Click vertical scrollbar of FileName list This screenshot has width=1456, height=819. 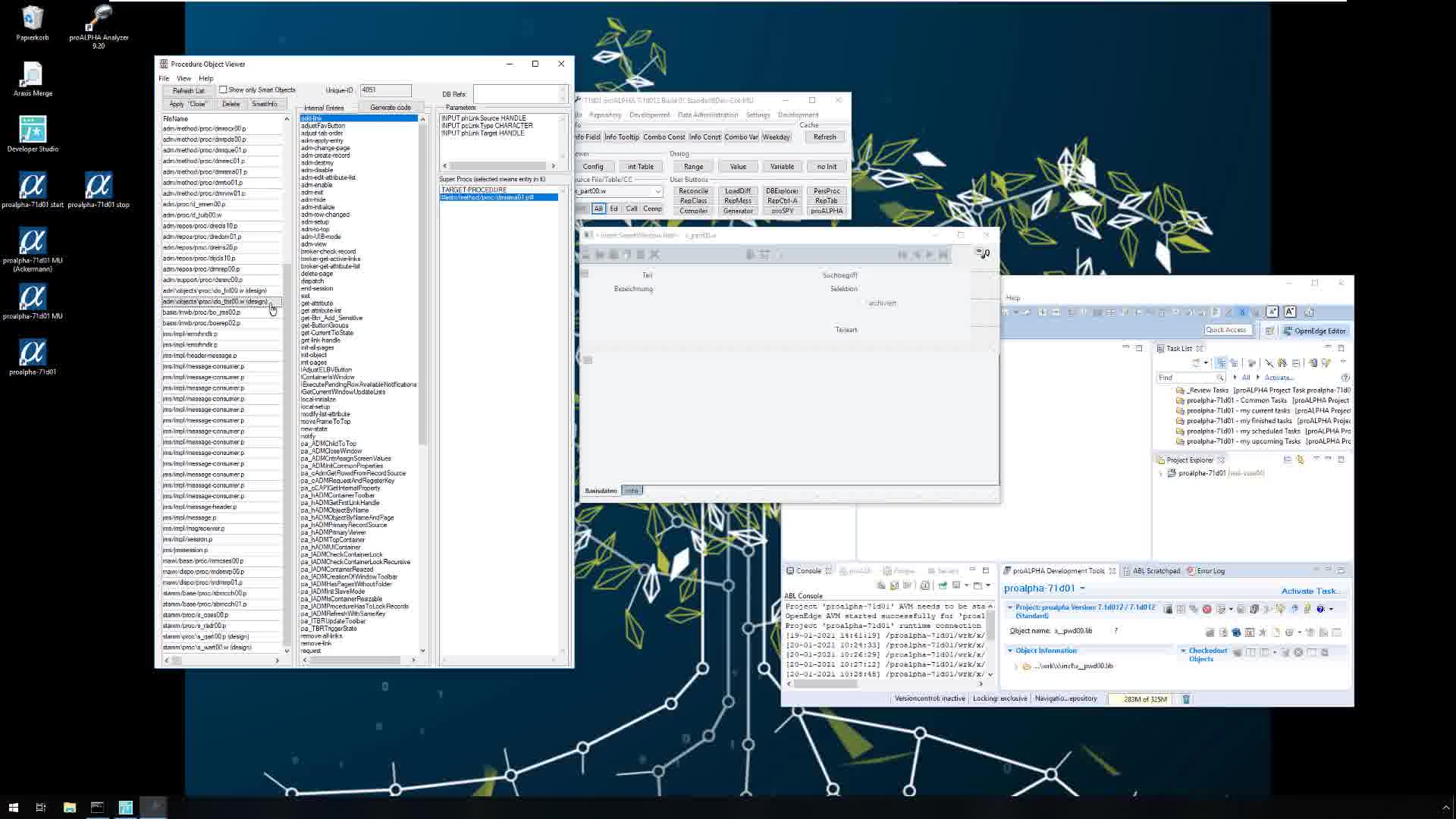pyautogui.click(x=287, y=384)
